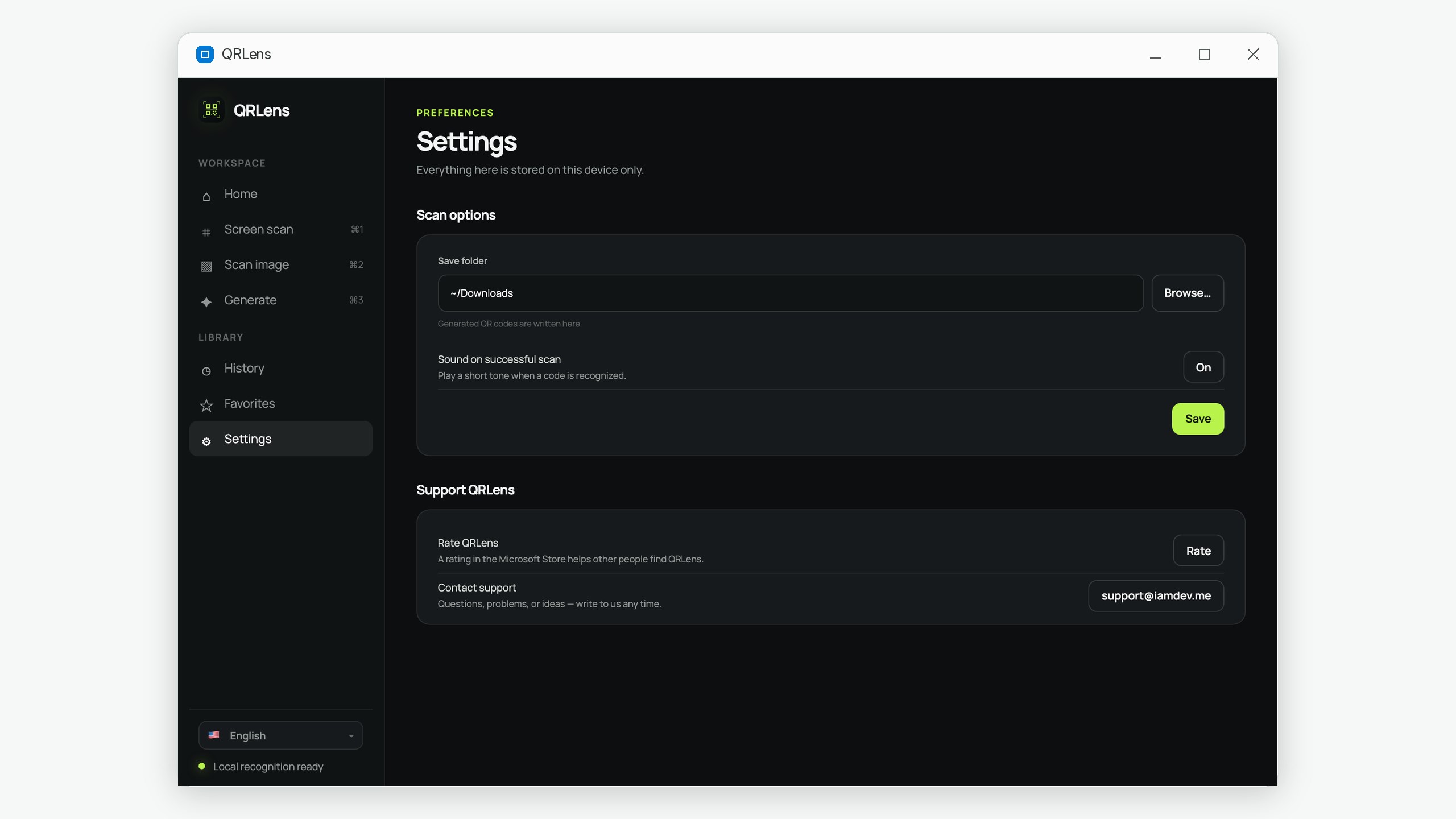Click the WORKSPACE section header
Viewport: 1456px width, 819px height.
(x=232, y=163)
